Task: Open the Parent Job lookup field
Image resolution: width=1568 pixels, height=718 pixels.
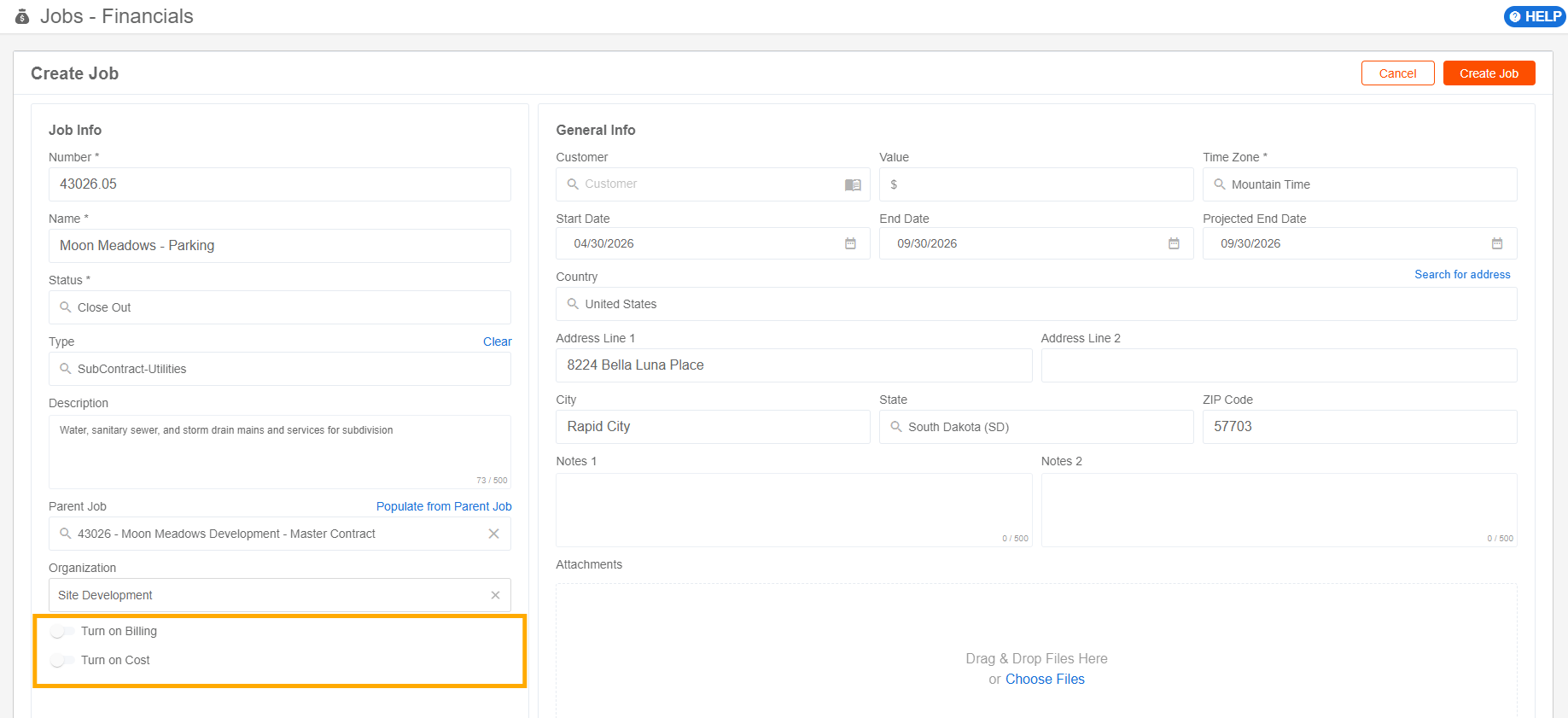Action: pos(280,534)
